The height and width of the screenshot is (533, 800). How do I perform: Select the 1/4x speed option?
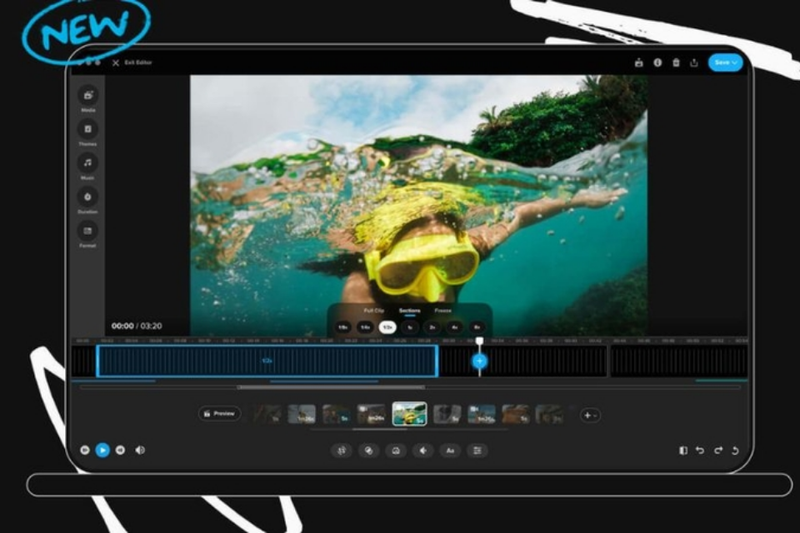point(365,327)
